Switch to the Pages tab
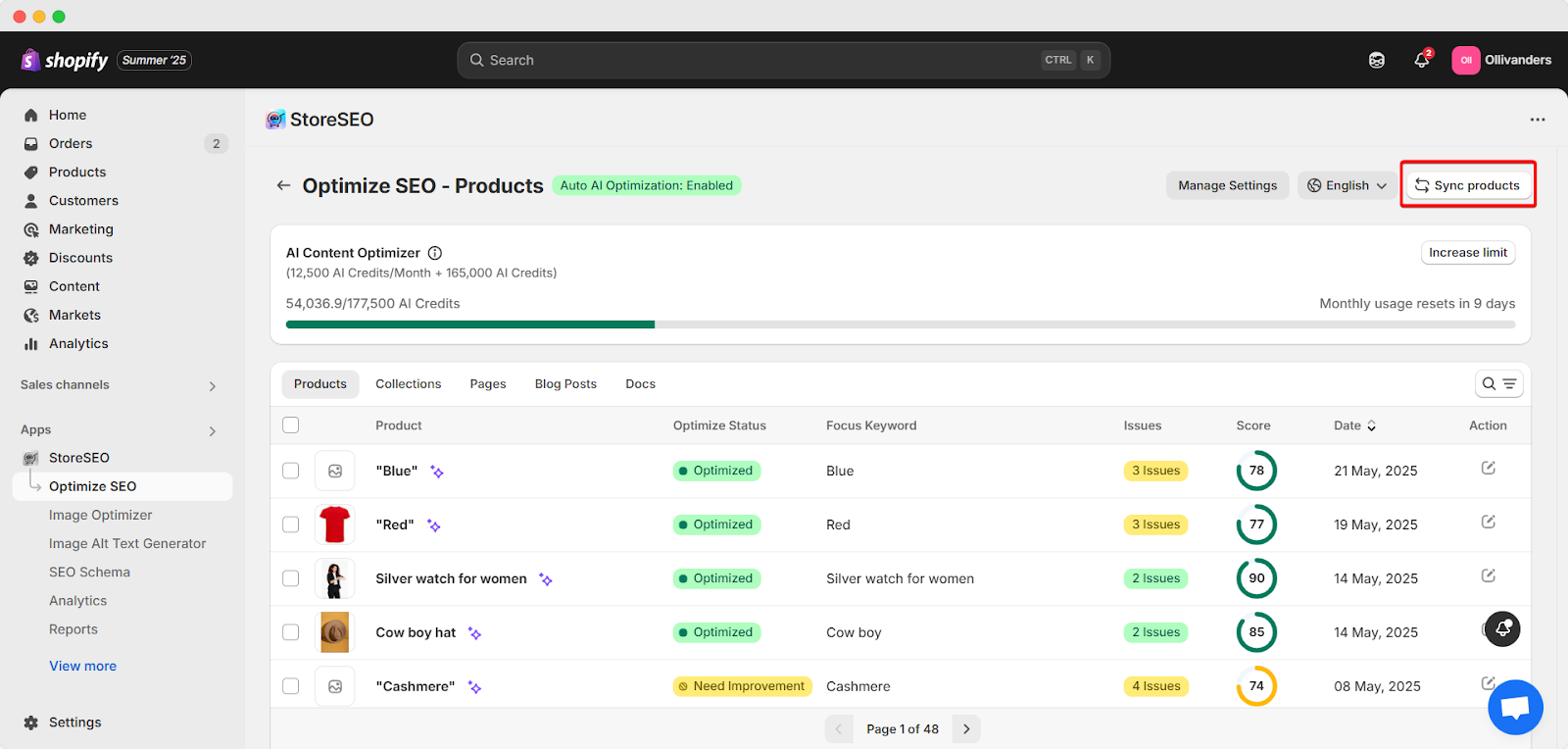The image size is (1568, 749). click(x=488, y=384)
